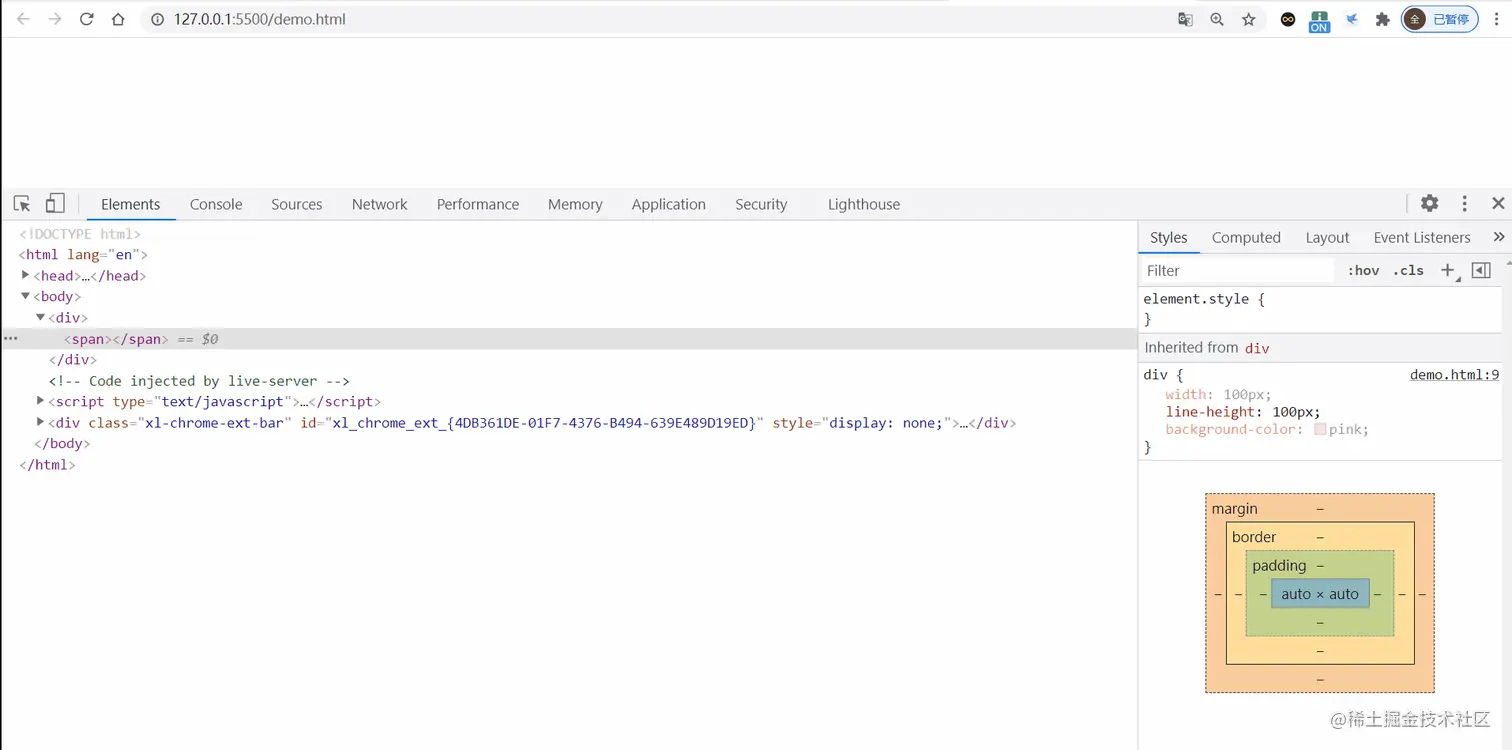
Task: Switch to the Elements tab
Action: [130, 204]
